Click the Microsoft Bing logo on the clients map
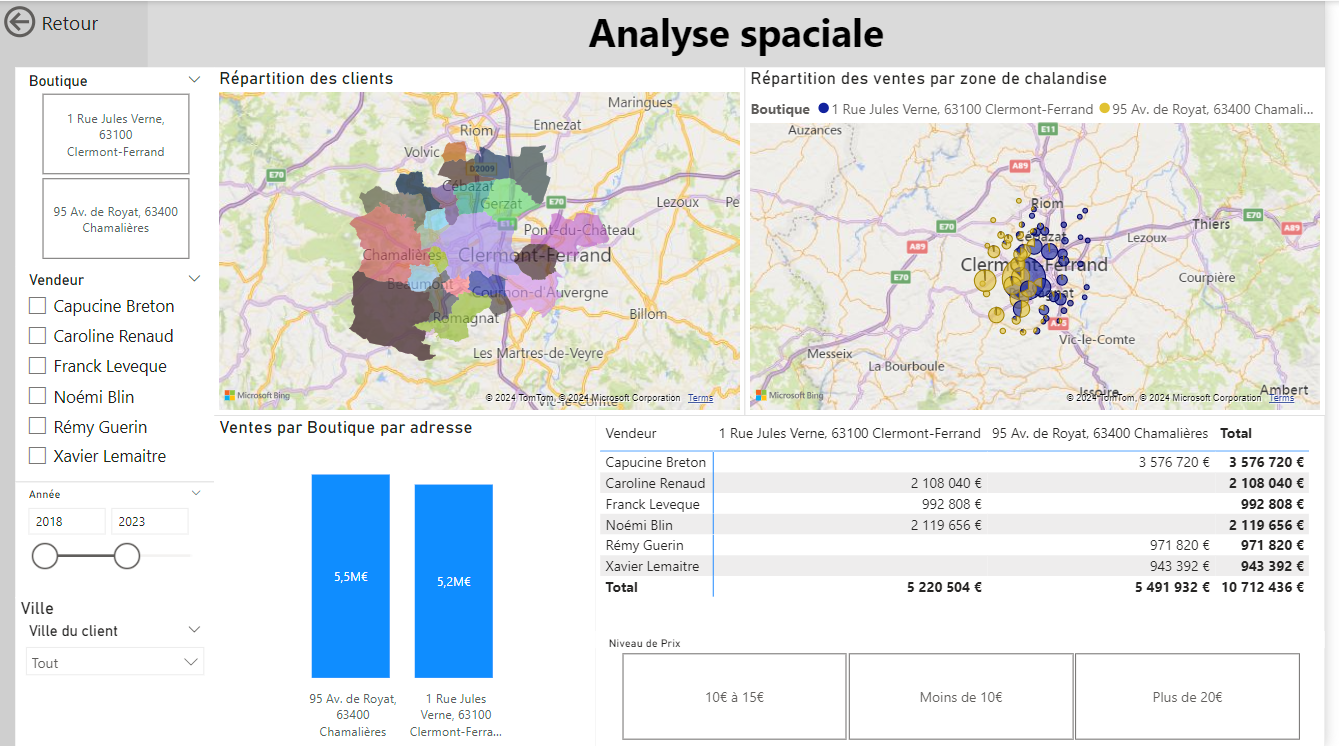Screen dimensions: 1339x746 [255, 396]
